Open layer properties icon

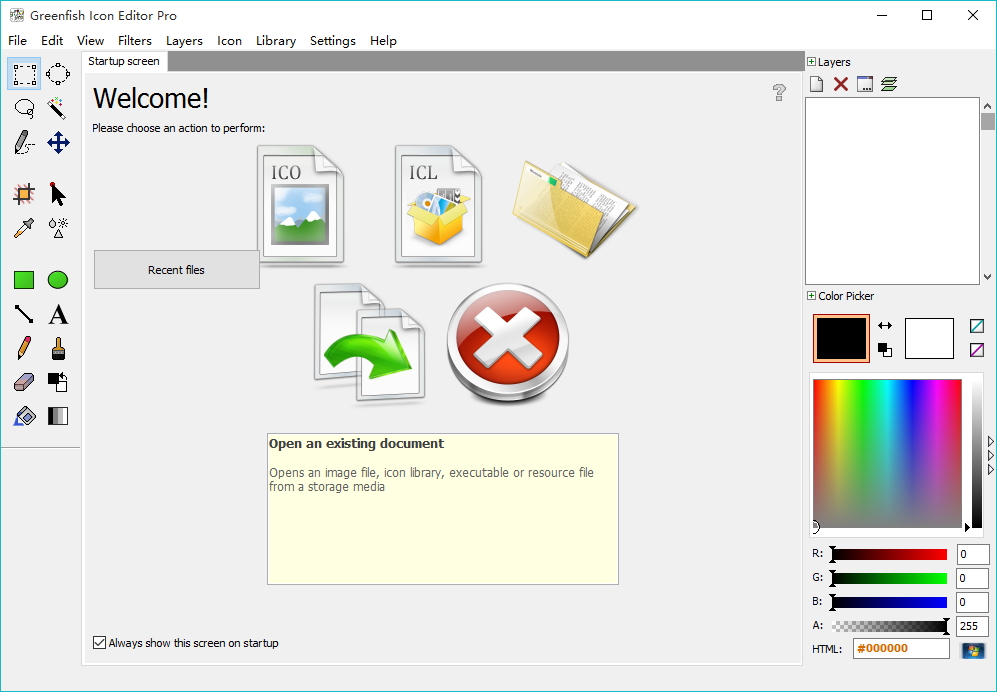[x=865, y=84]
